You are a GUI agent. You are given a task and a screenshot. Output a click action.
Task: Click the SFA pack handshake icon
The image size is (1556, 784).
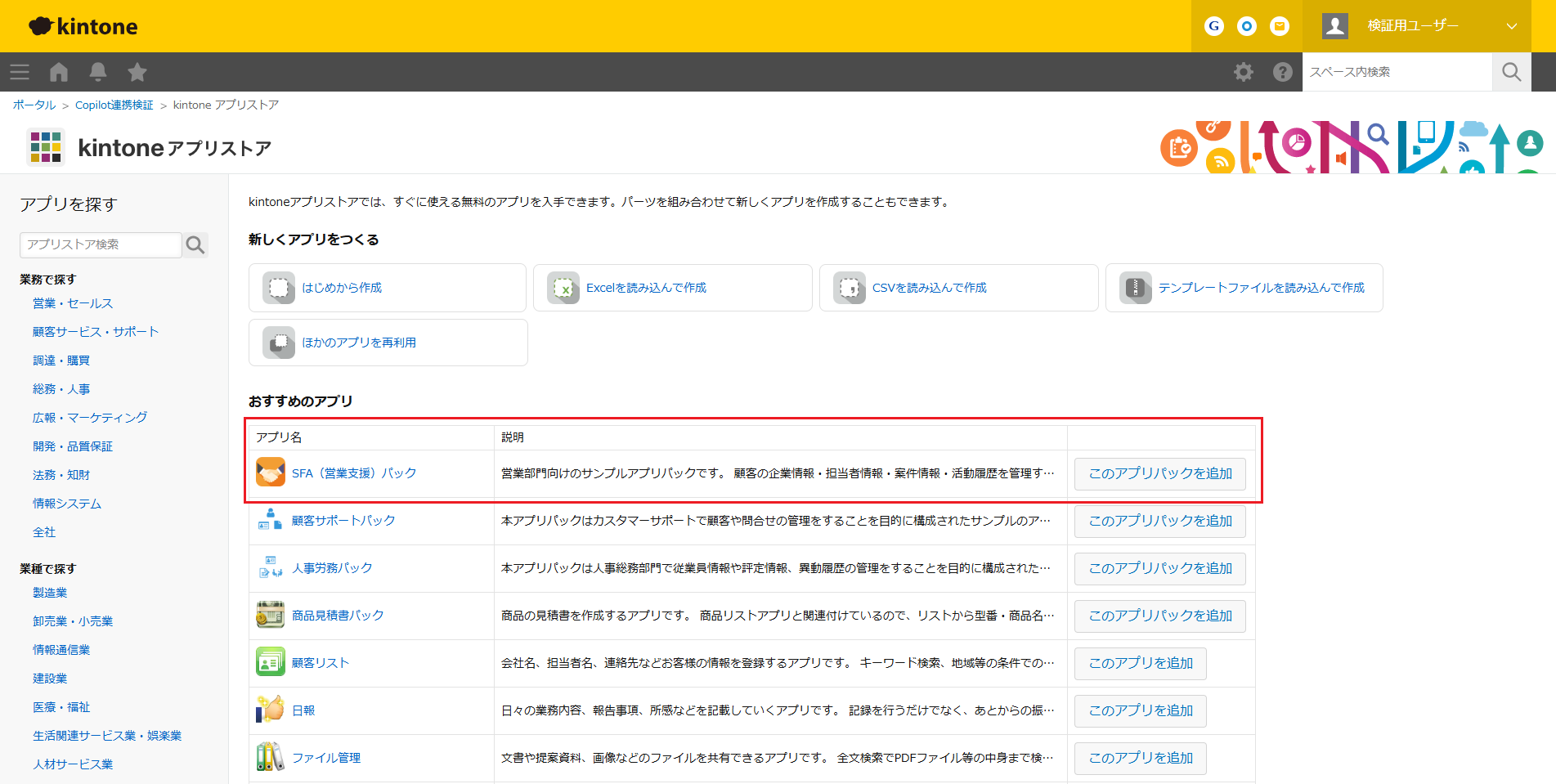pyautogui.click(x=271, y=473)
